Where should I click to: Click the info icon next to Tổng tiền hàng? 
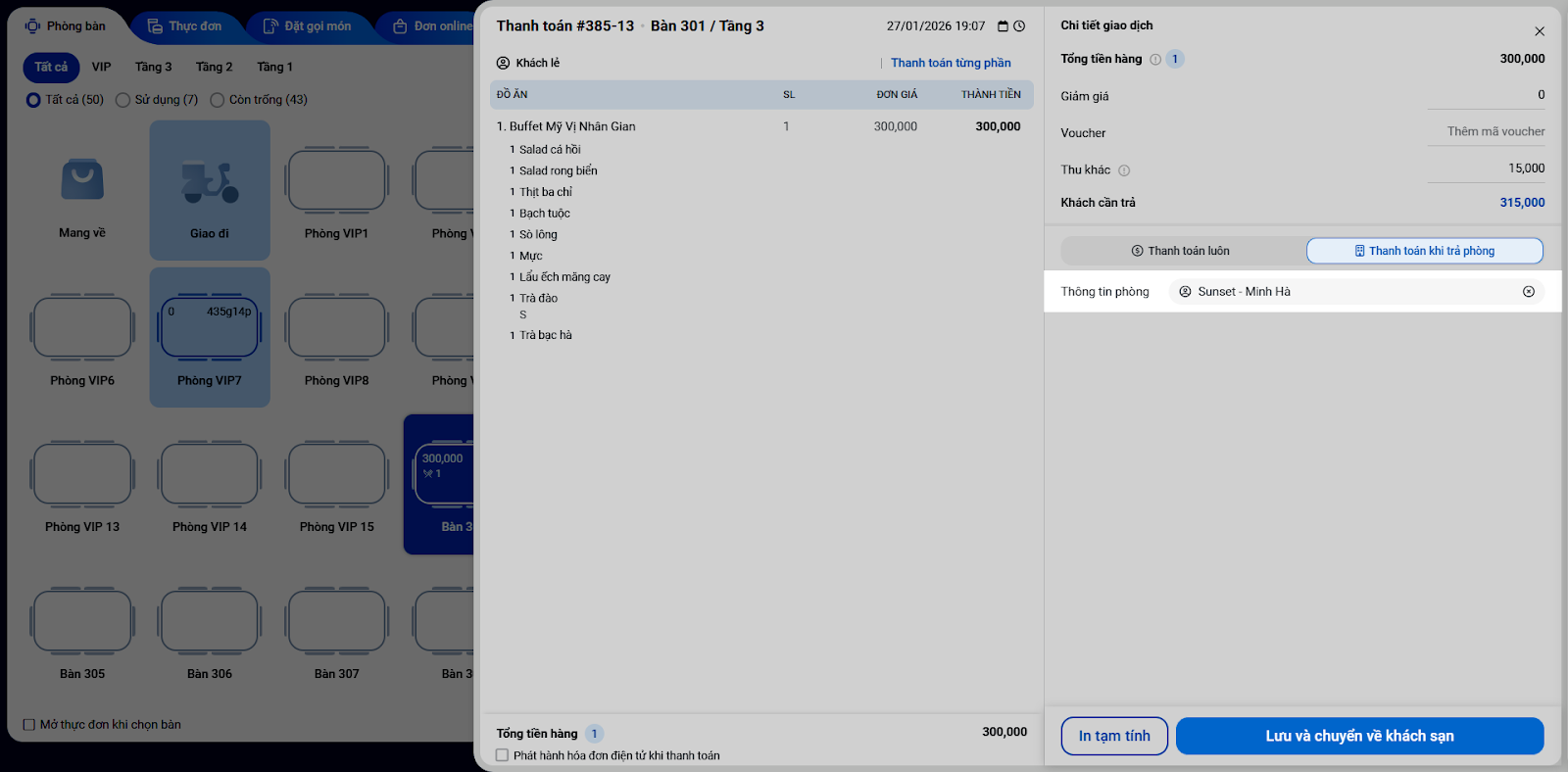(1155, 60)
